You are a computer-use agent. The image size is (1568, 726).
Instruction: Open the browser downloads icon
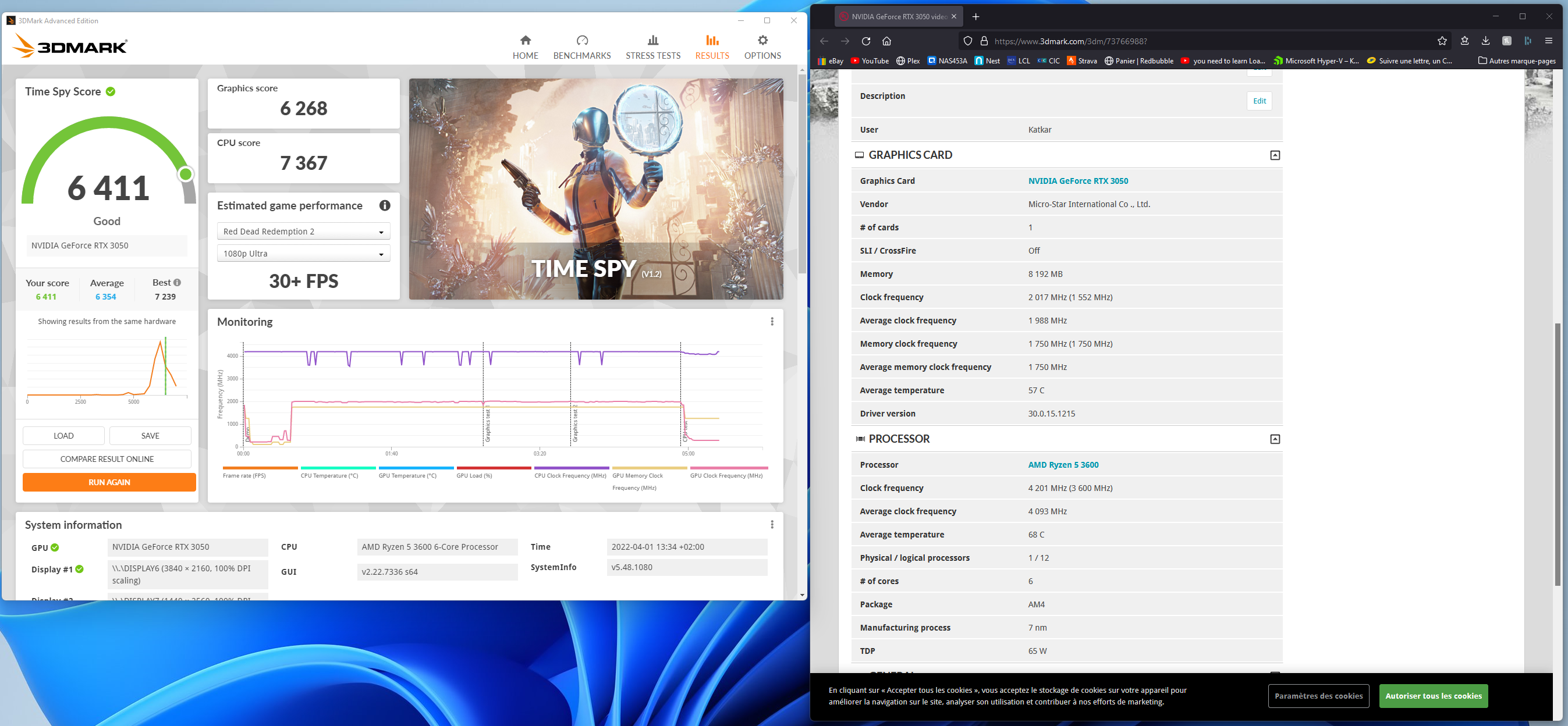click(1485, 41)
